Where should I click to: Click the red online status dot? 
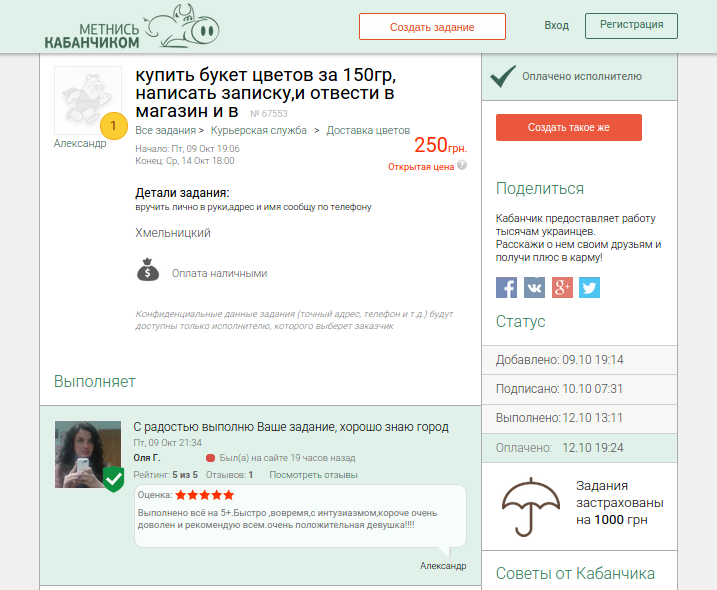pos(210,458)
